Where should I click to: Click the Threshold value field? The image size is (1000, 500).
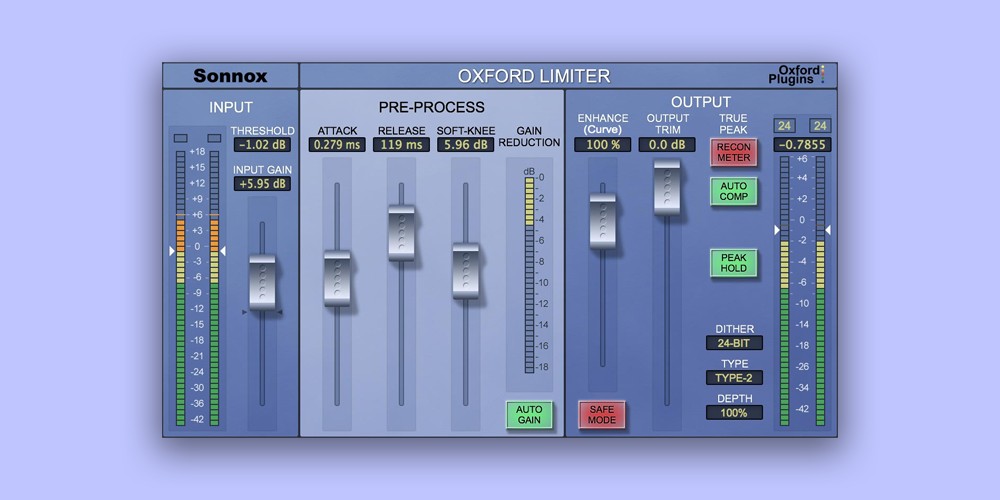262,145
